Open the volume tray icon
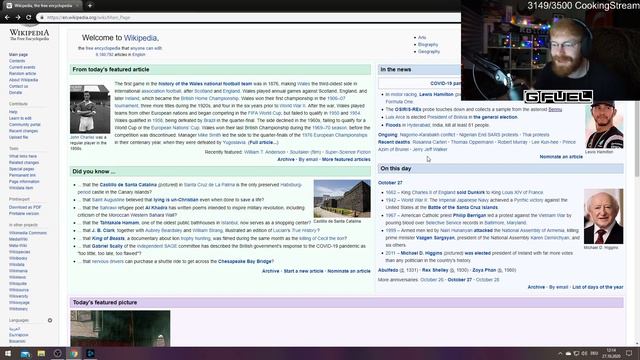Viewport: 640px width, 360px height. (x=584, y=353)
